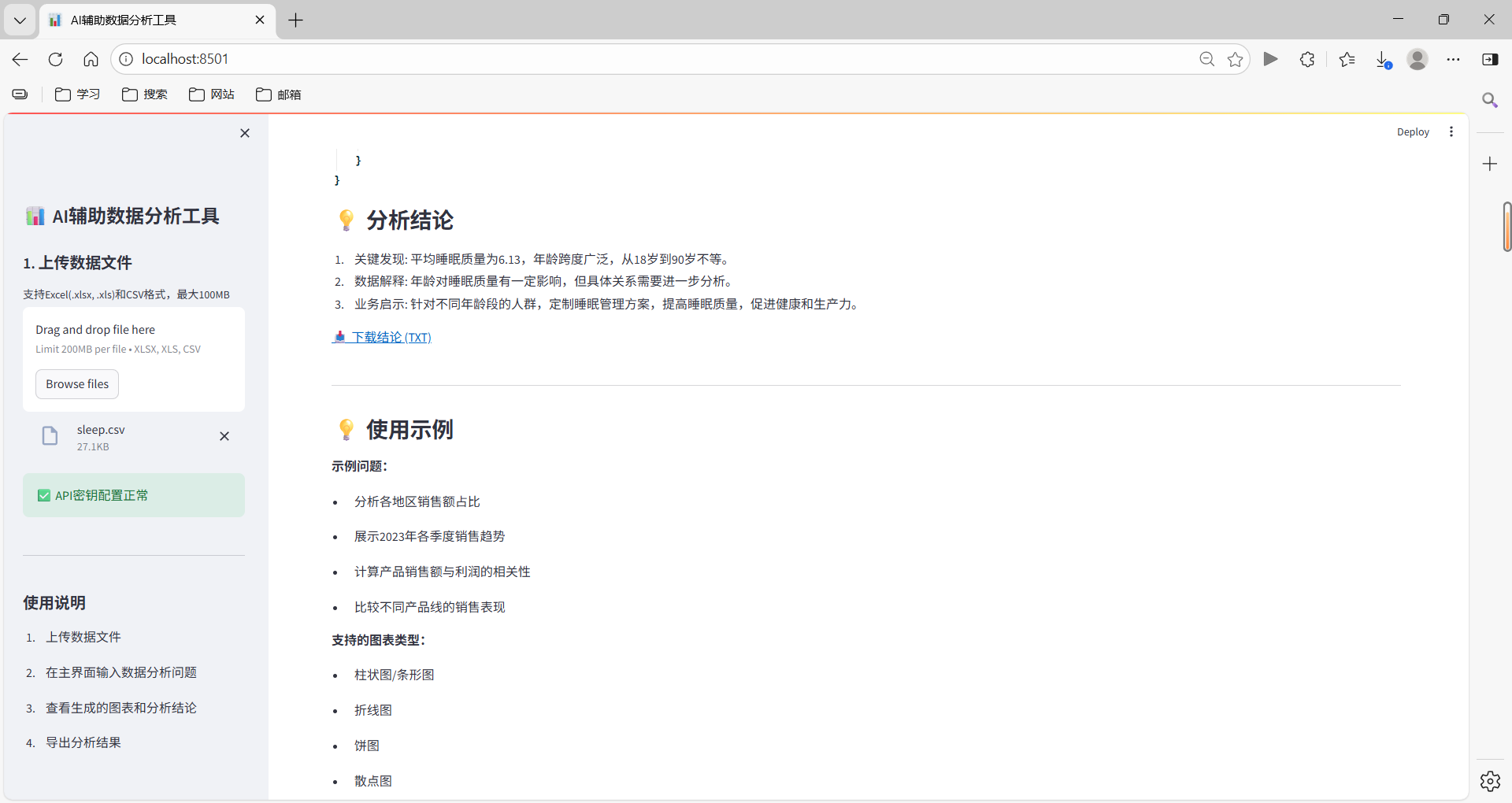Click the sidebar search magnifier icon
The width and height of the screenshot is (1512, 803).
[1490, 100]
